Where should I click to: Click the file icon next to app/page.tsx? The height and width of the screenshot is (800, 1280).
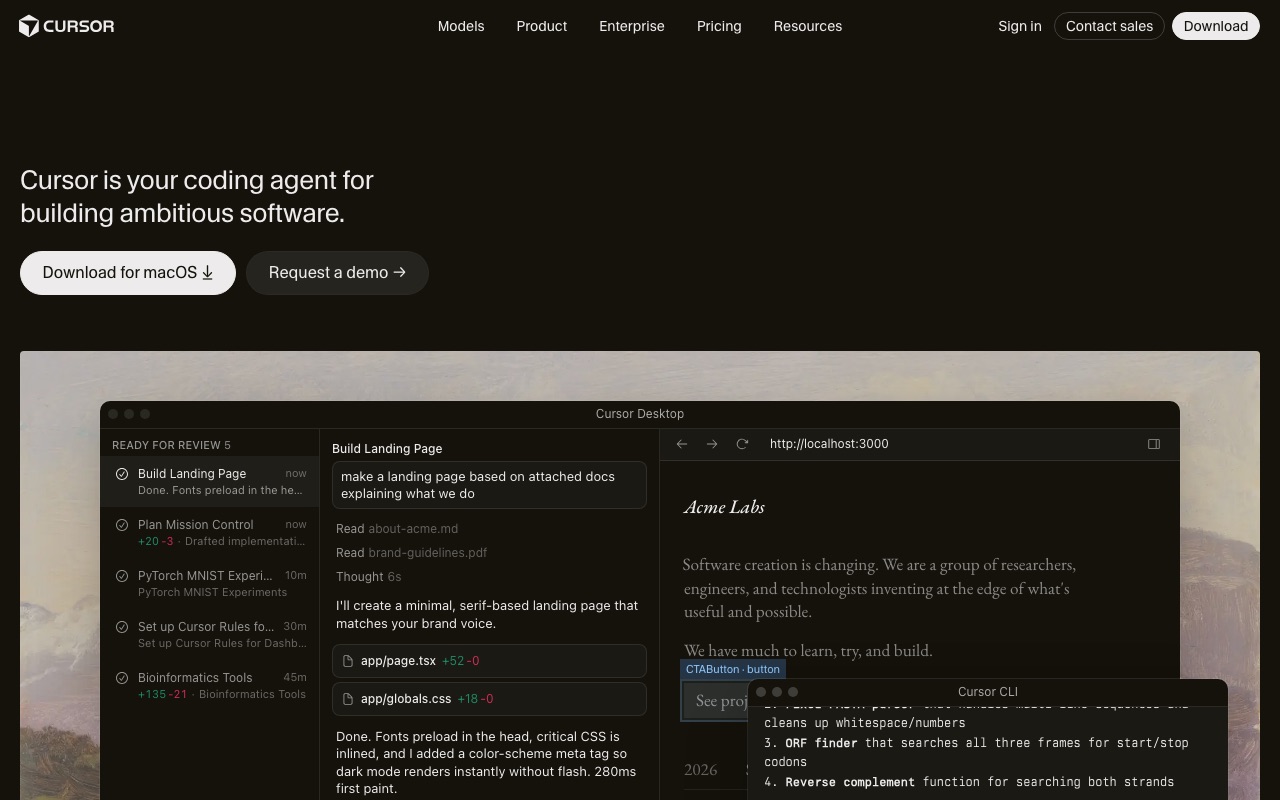click(348, 661)
